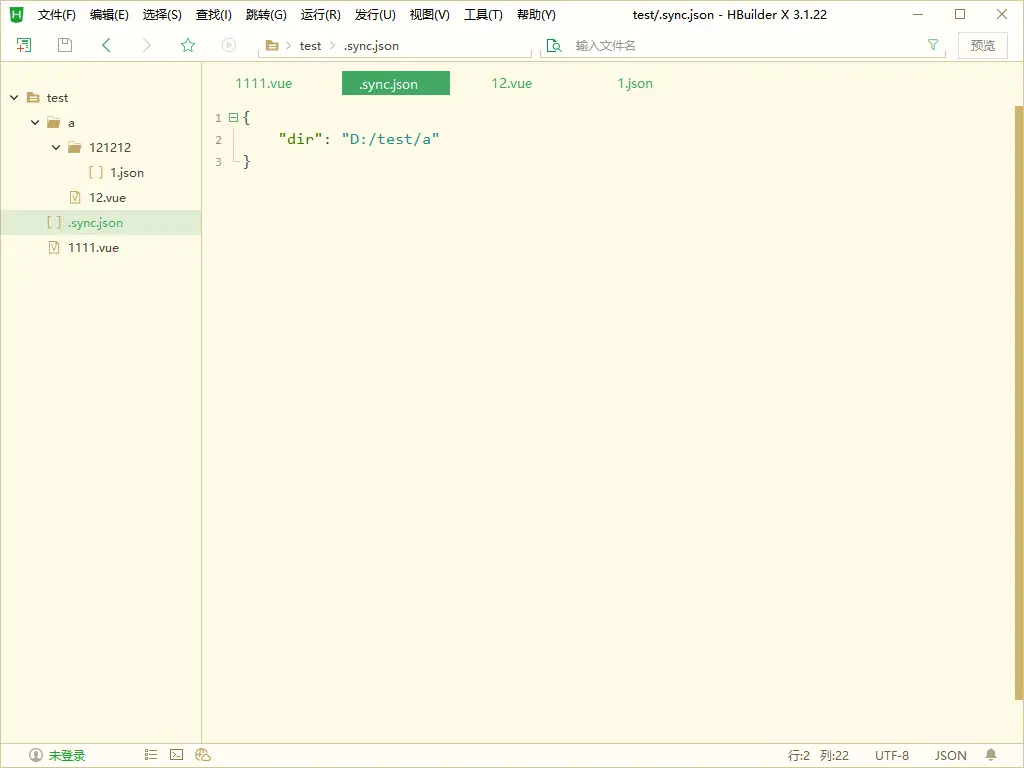Screen dimensions: 1024x768
Task: Click the 列:22 column indicator
Action: [834, 756]
